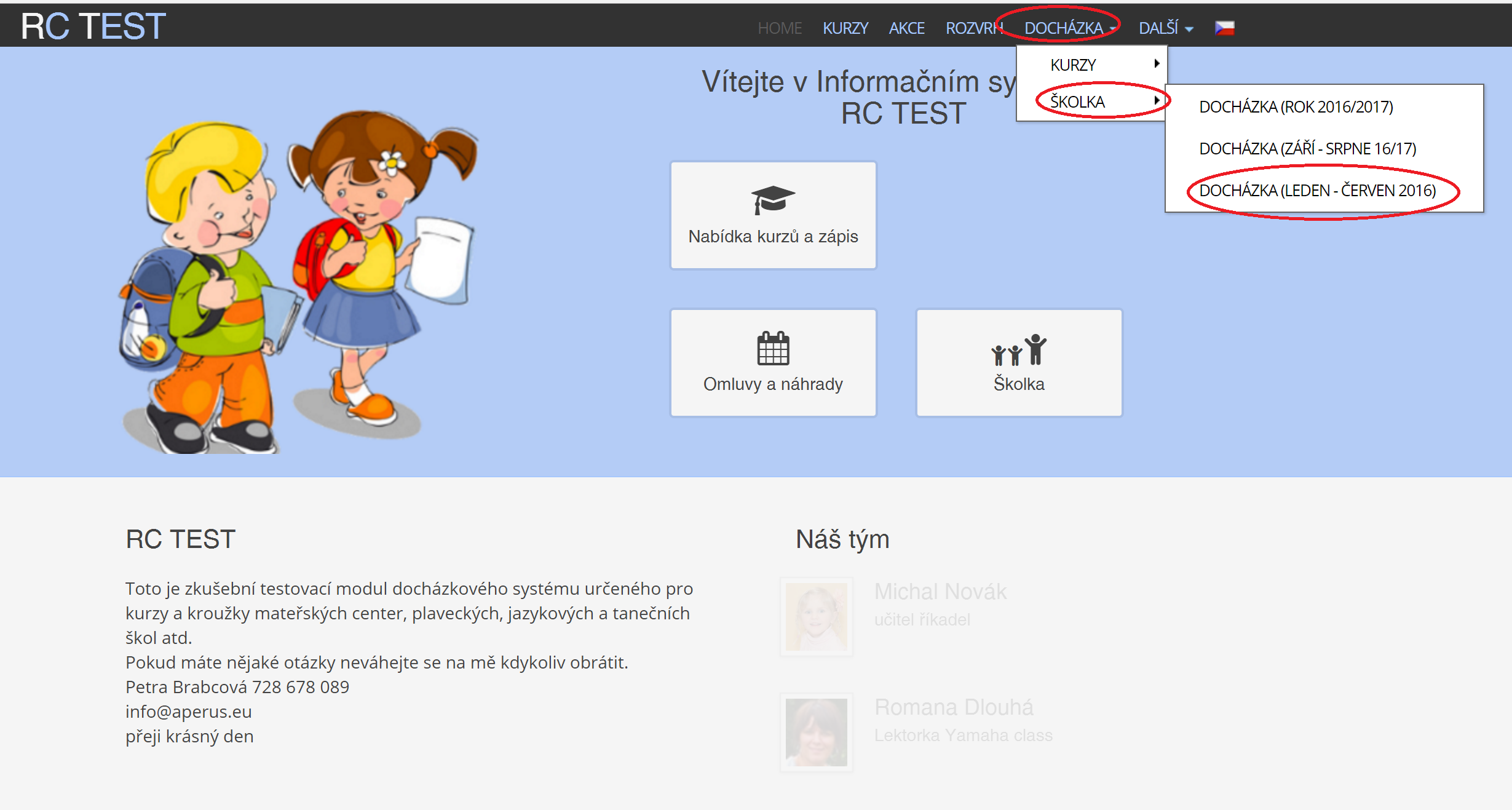Click the RC TEST site logo
The width and height of the screenshot is (1512, 810).
(x=93, y=26)
